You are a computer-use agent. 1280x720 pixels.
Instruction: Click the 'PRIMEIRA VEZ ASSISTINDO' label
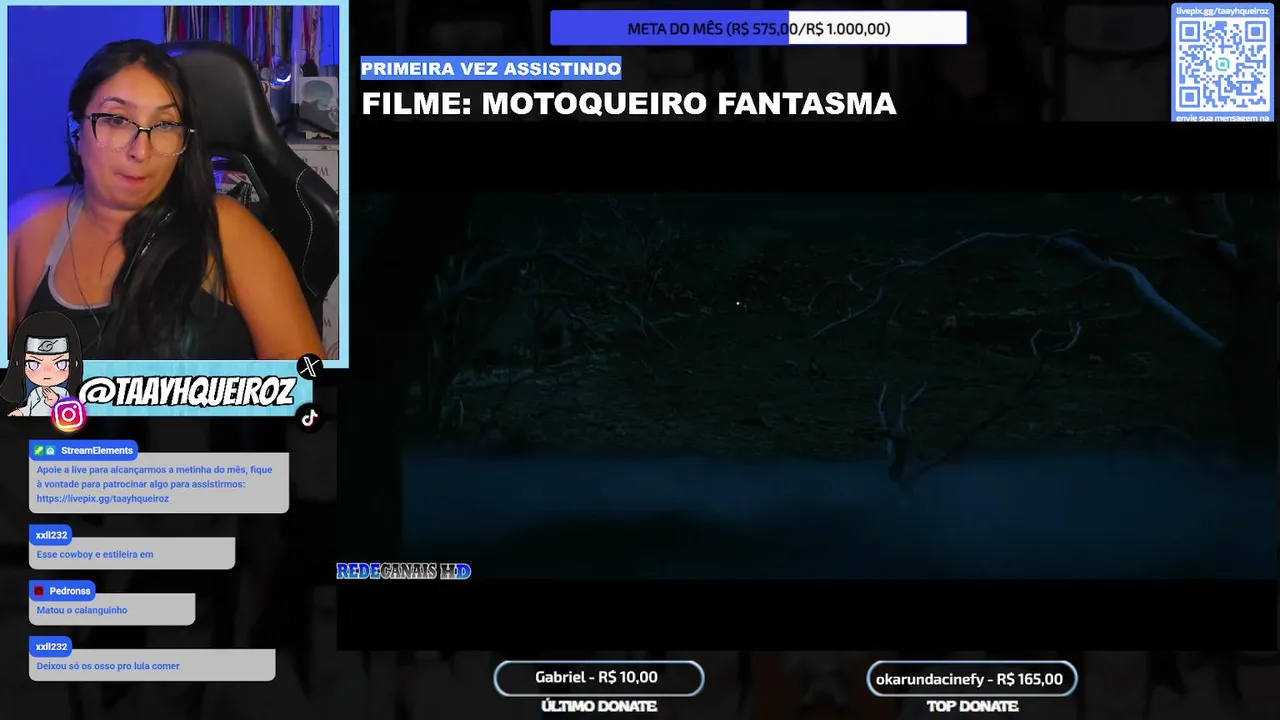[491, 69]
